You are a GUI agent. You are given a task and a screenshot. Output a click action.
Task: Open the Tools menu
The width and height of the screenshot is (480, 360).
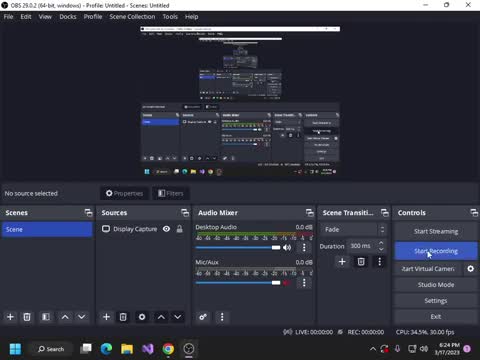[170, 17]
